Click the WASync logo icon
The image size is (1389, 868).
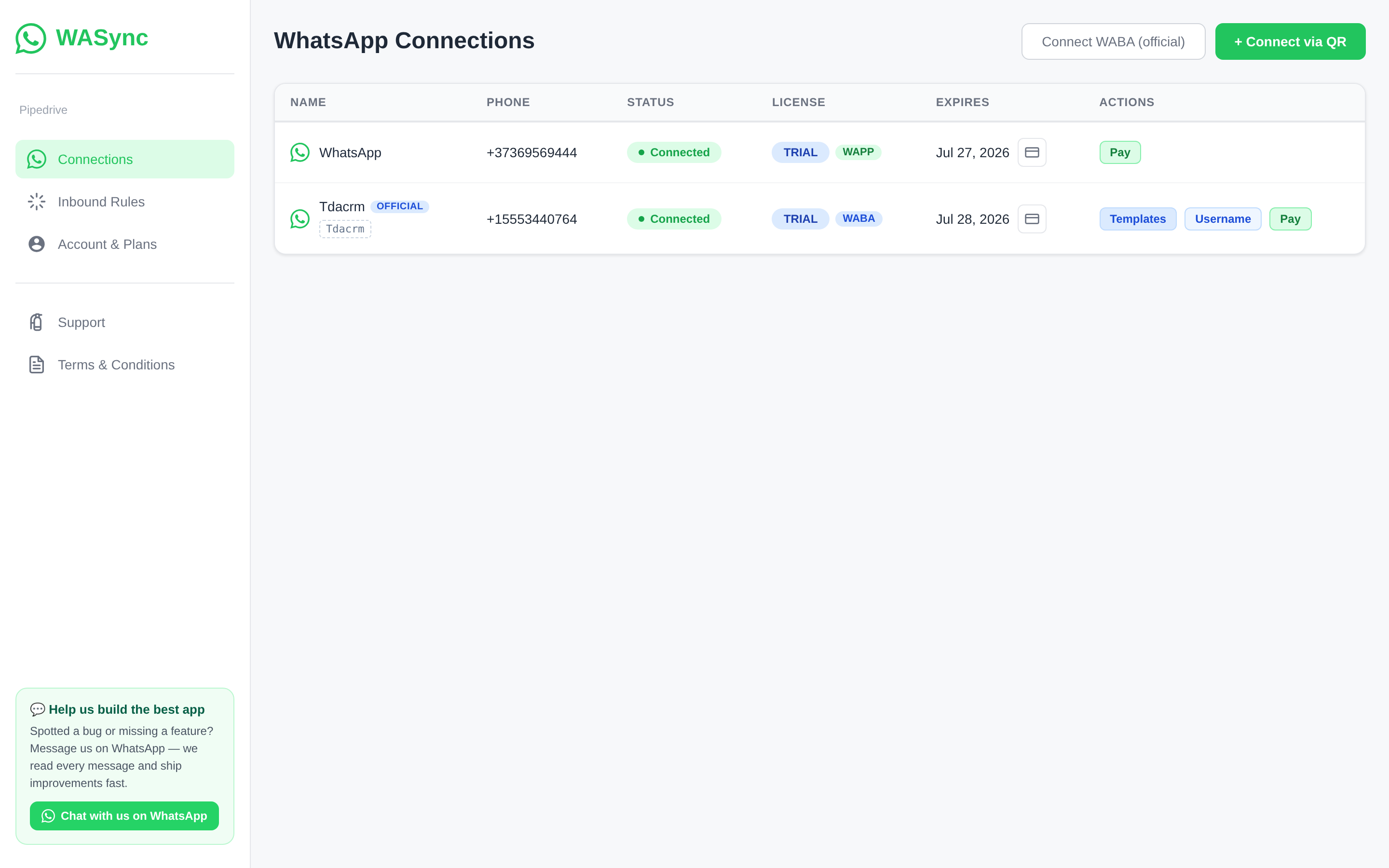[31, 38]
